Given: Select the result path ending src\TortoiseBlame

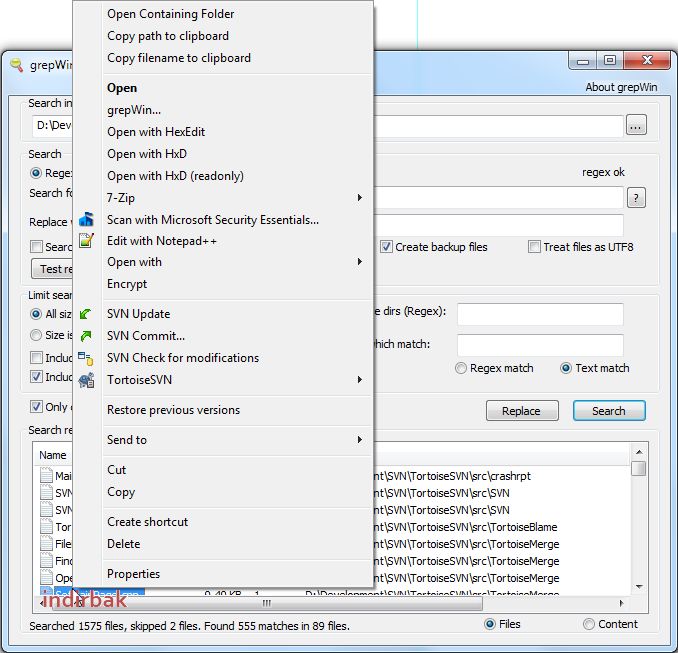Looking at the screenshot, I should pyautogui.click(x=466, y=527).
